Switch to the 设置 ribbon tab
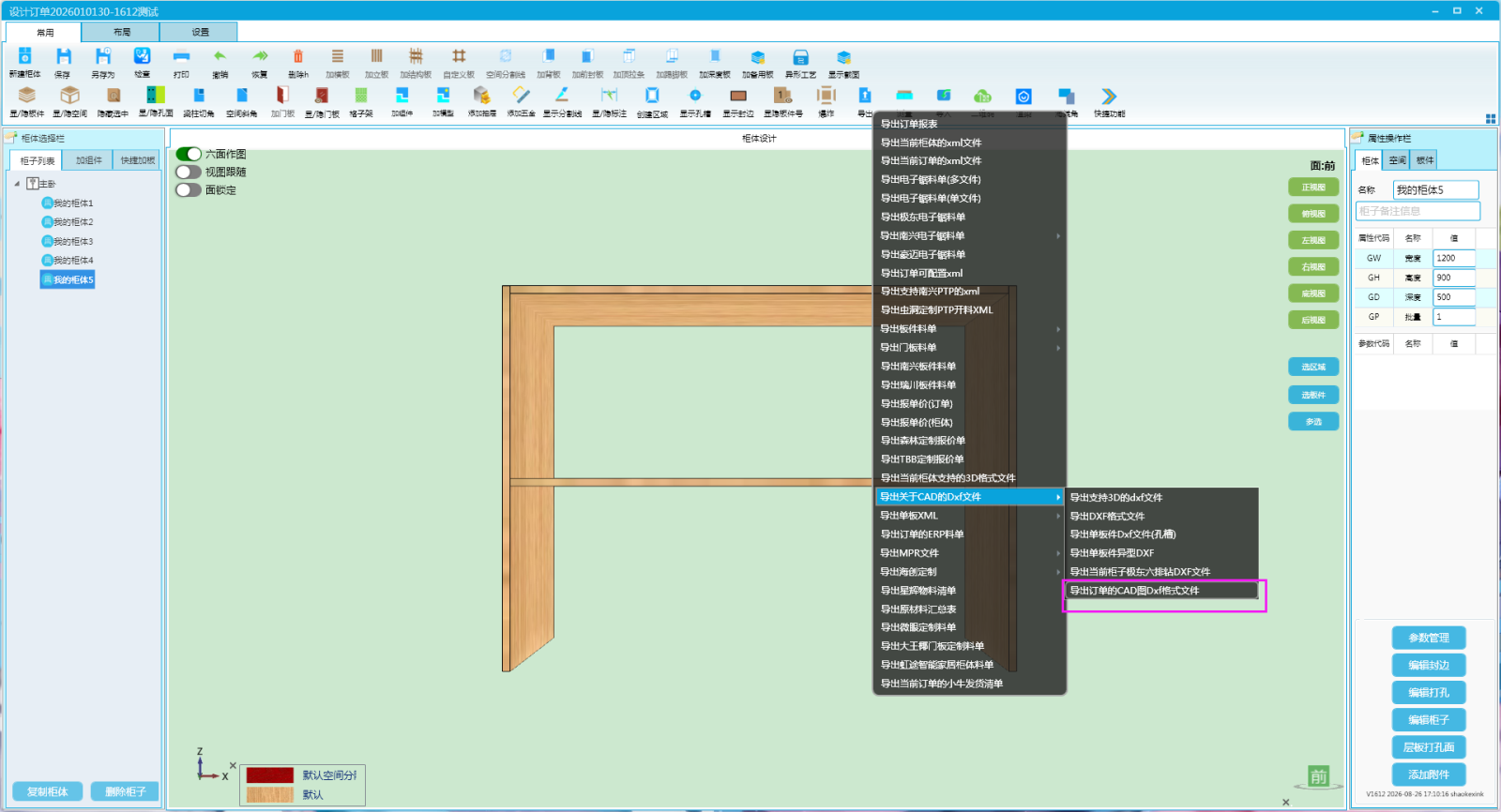The height and width of the screenshot is (812, 1501). pyautogui.click(x=200, y=32)
